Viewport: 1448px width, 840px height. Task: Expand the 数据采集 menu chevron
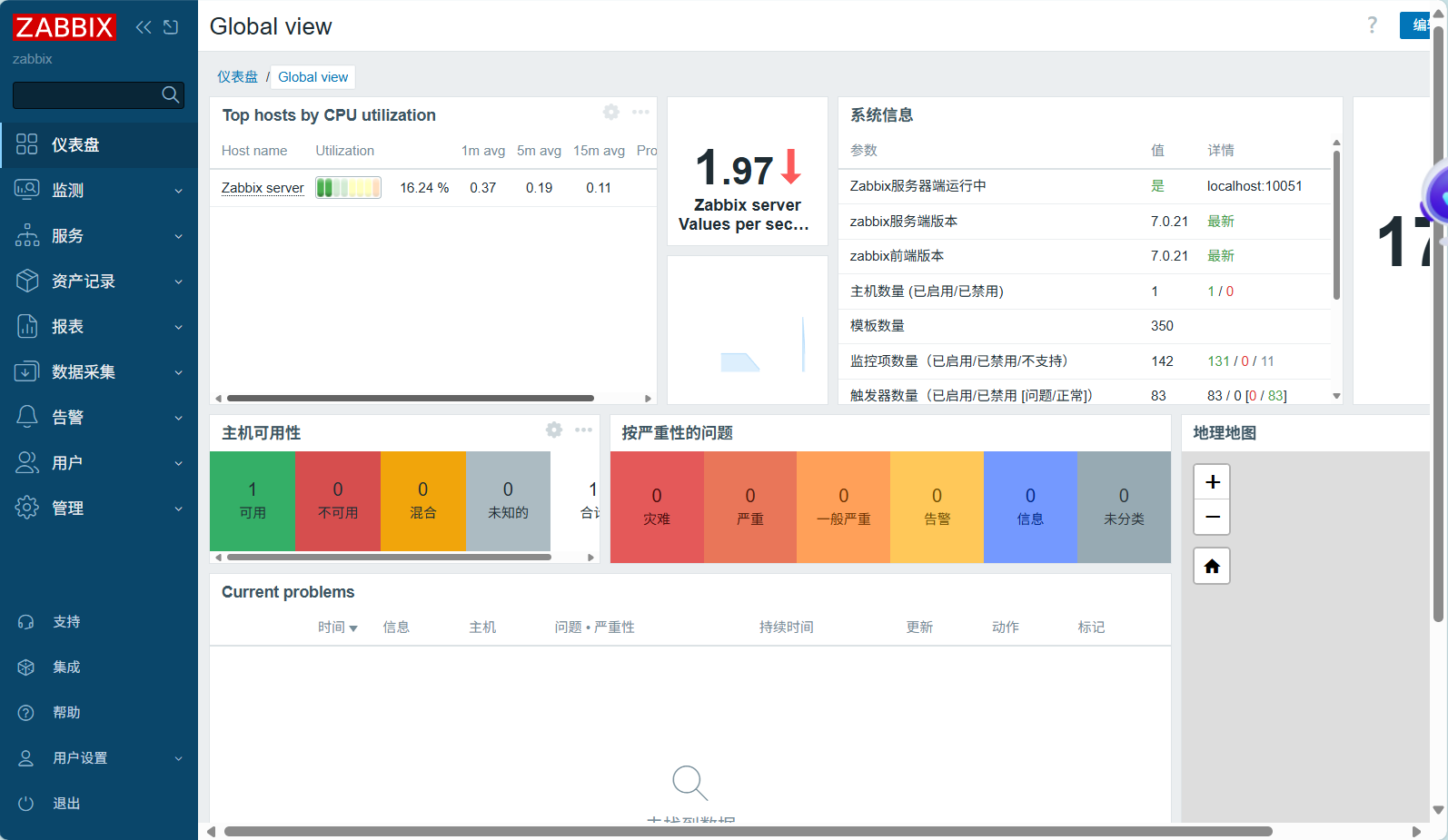(x=178, y=372)
